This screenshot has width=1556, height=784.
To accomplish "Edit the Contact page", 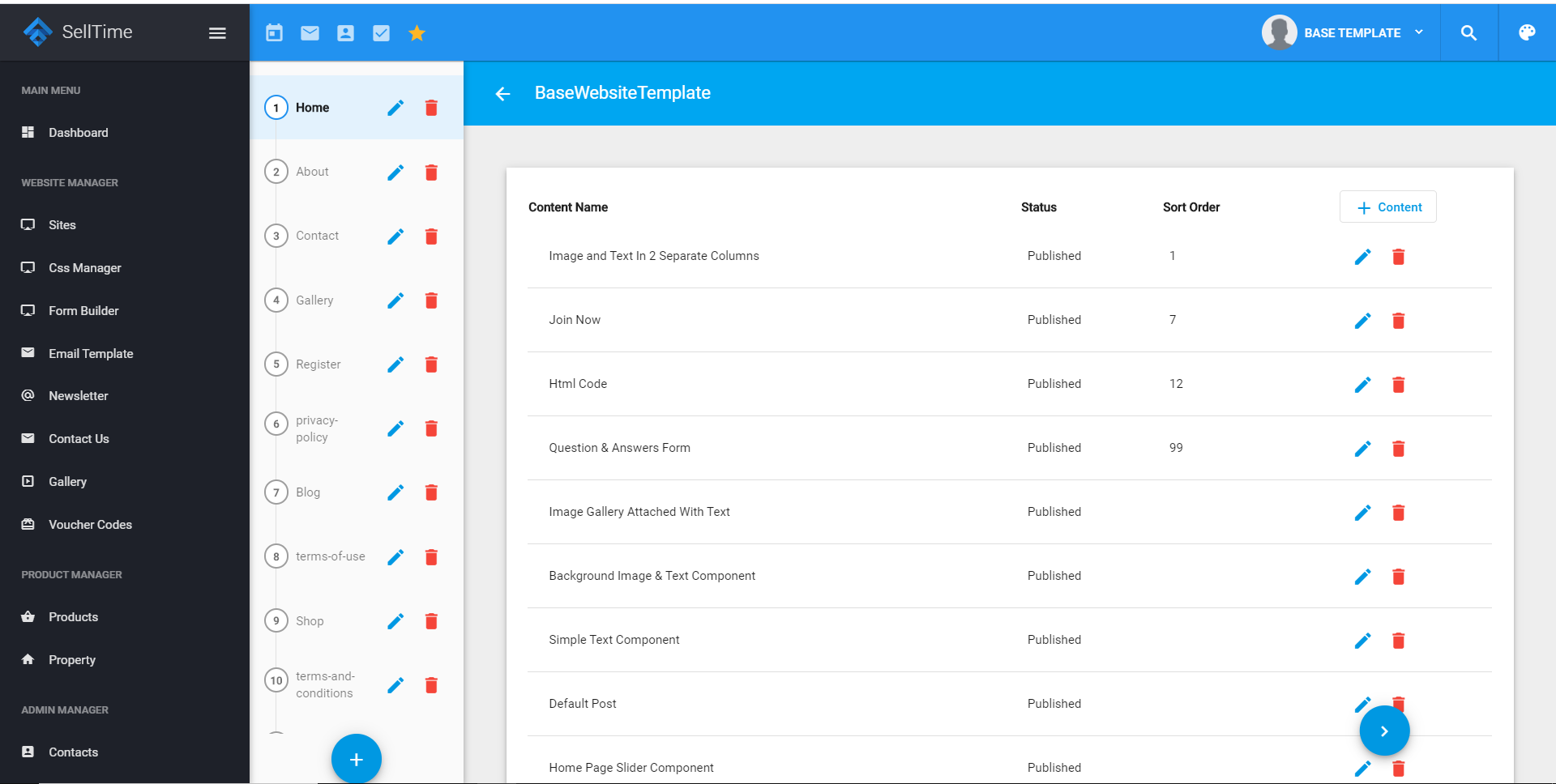I will pos(395,236).
